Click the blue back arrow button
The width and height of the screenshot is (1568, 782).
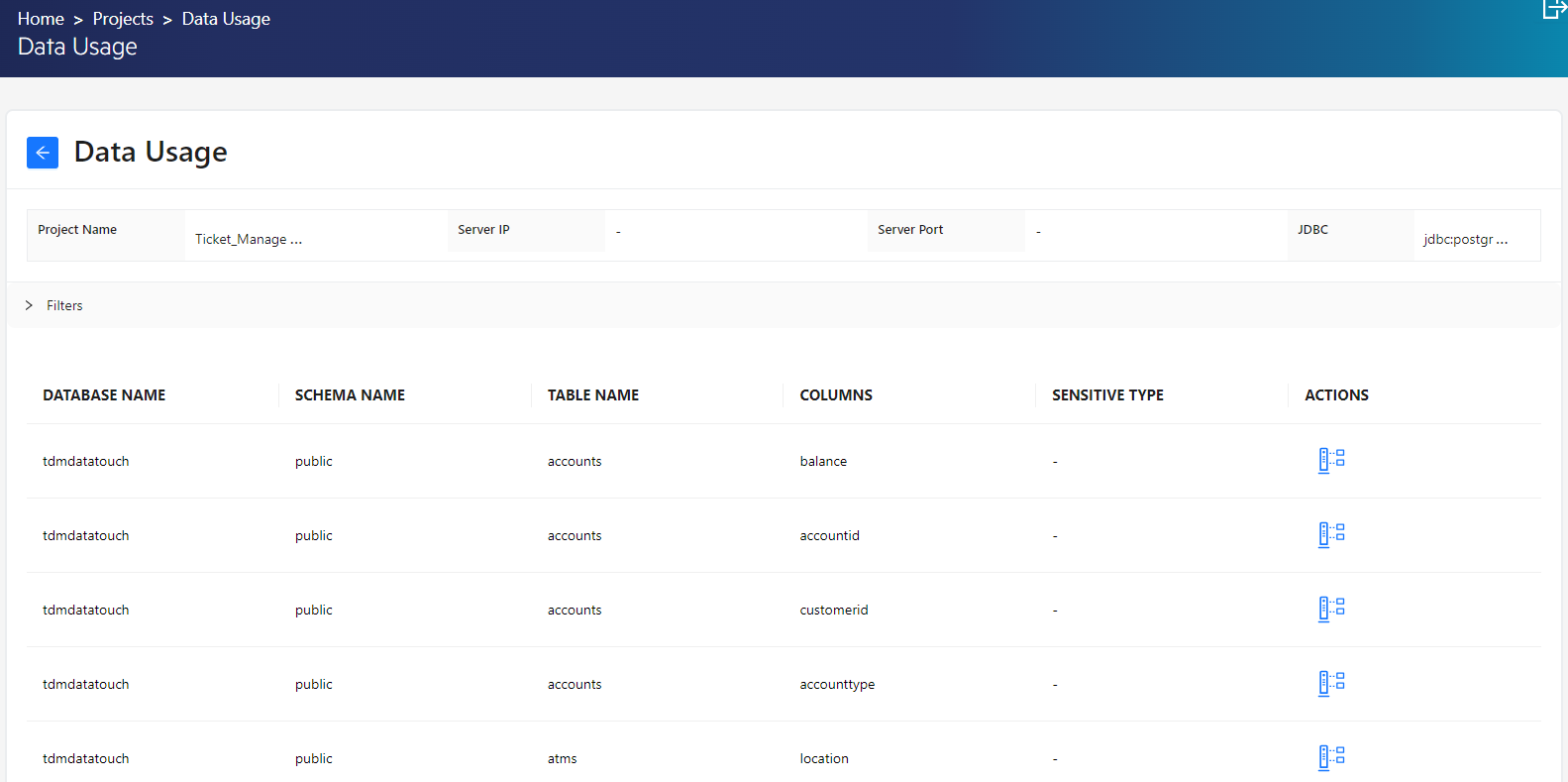pos(43,153)
